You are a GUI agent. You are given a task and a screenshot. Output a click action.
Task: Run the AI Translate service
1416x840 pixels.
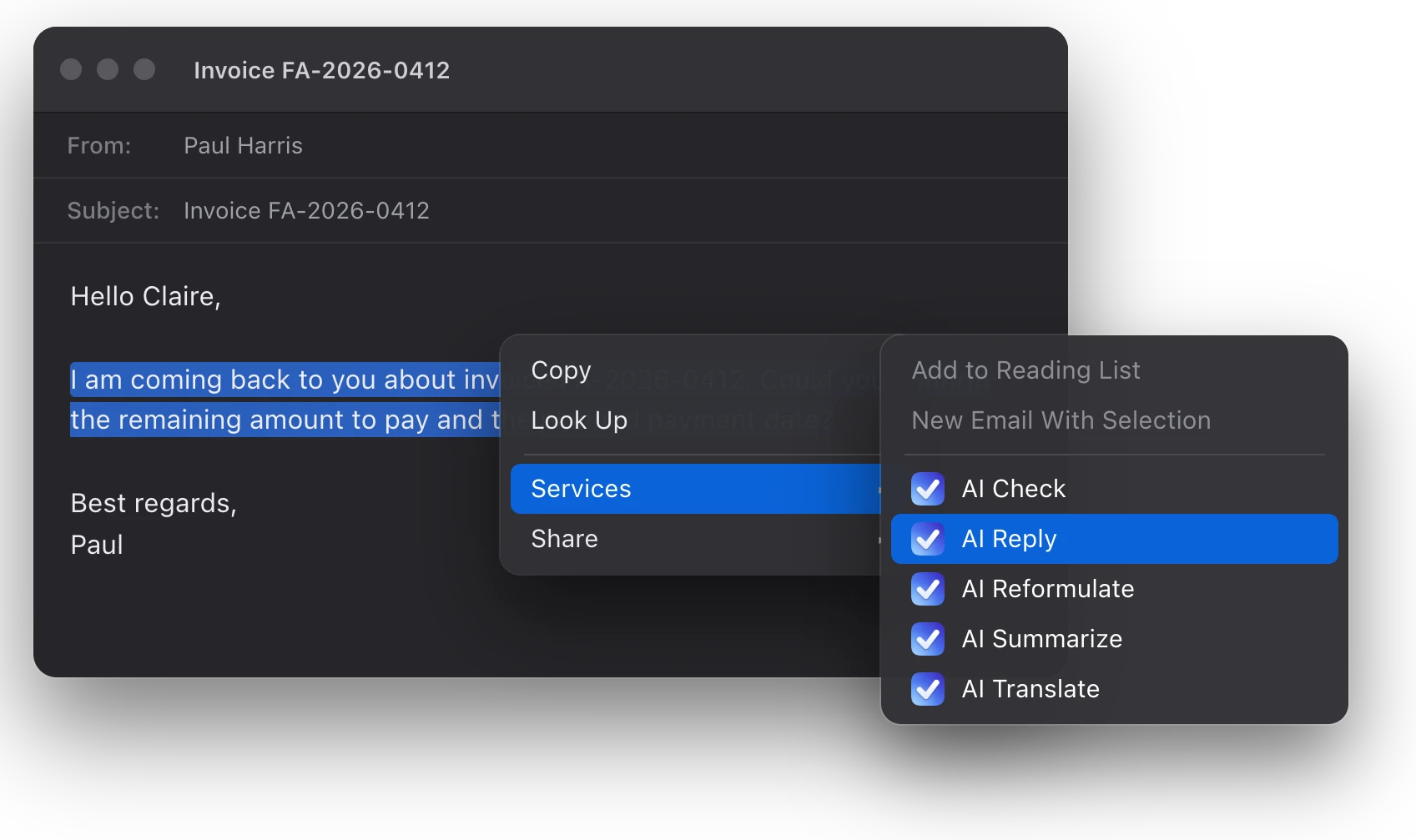click(1114, 689)
